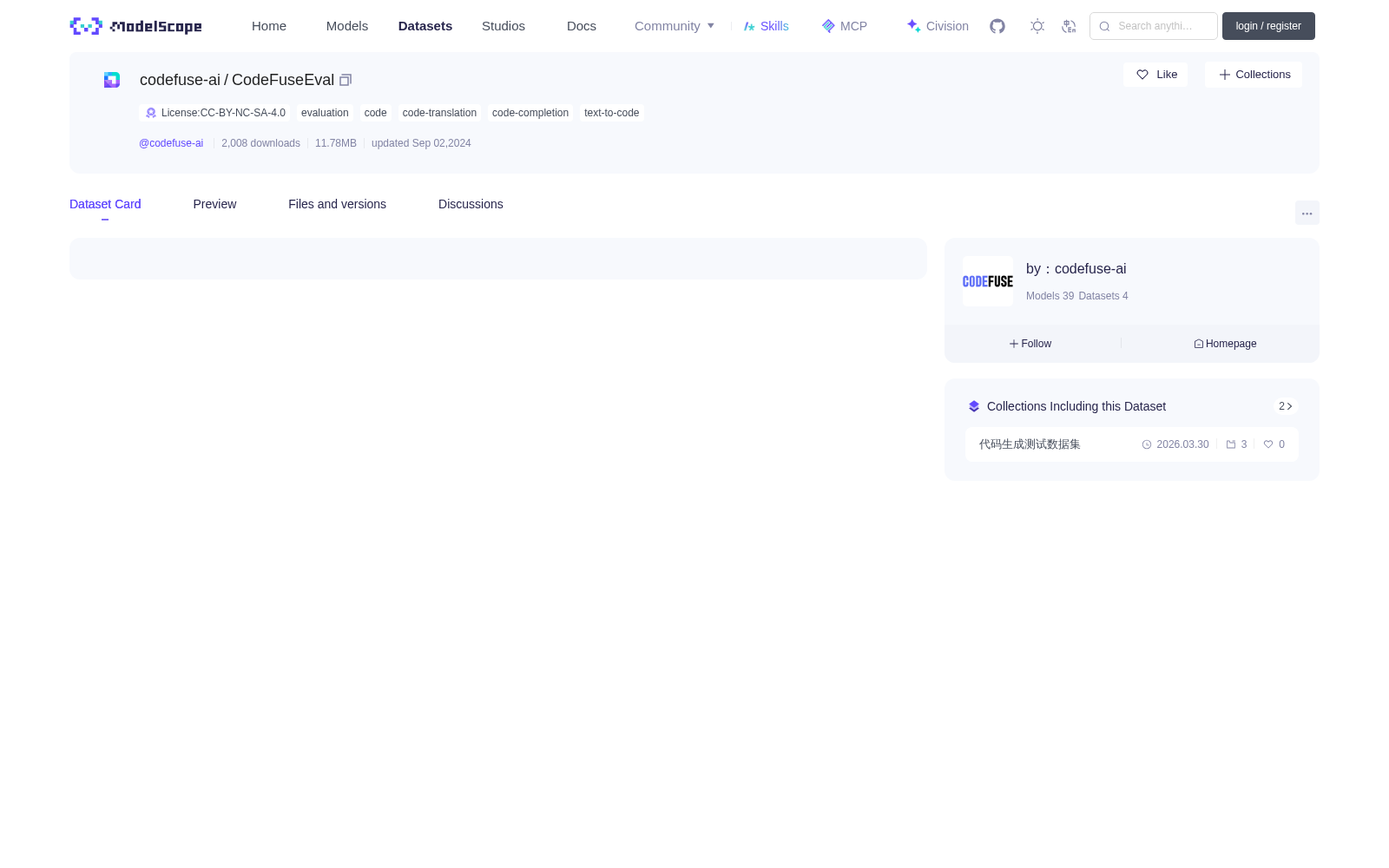The image size is (1389, 868).
Task: Click the 2,008 downloads text
Action: tap(260, 143)
